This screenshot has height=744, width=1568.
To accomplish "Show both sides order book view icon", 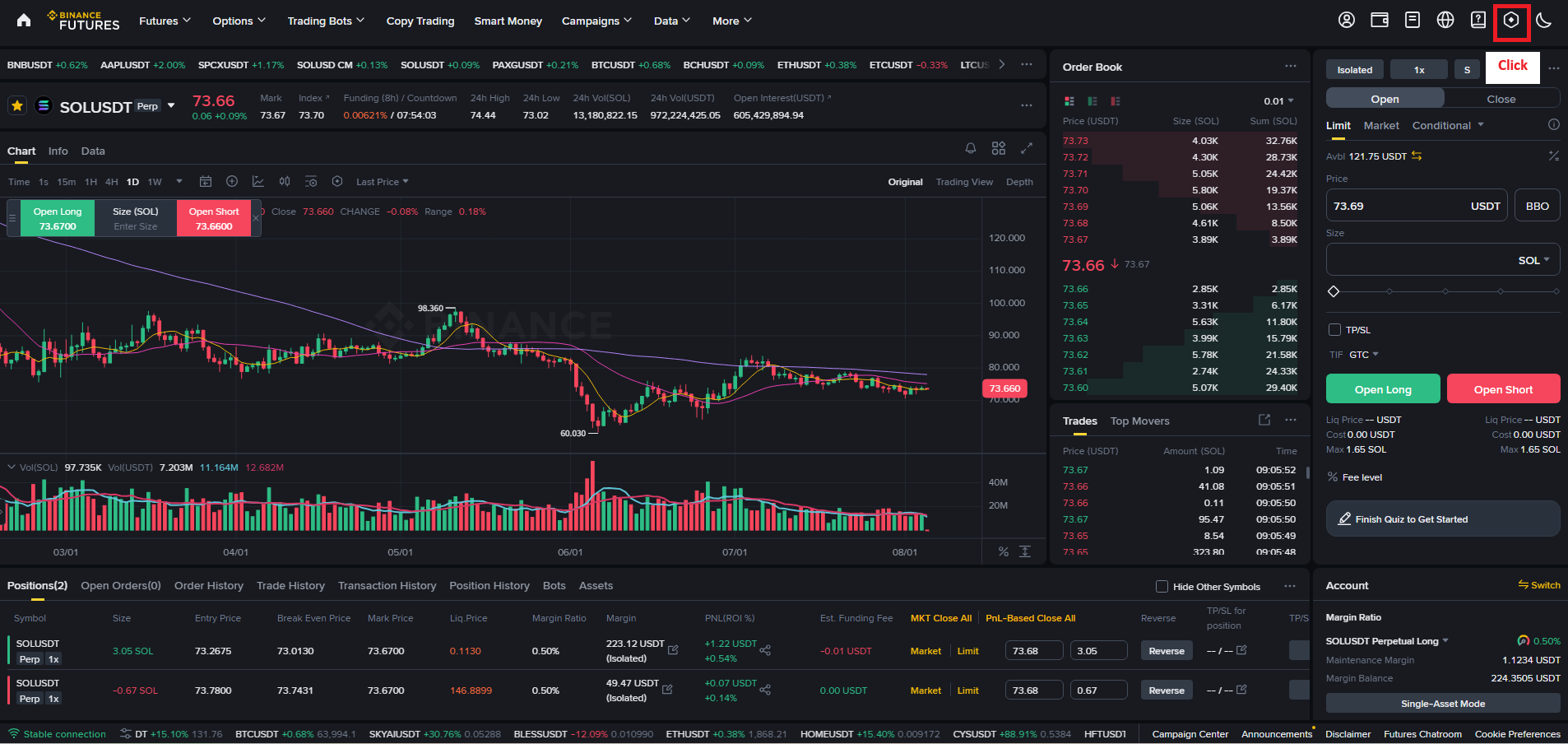I will (1069, 101).
